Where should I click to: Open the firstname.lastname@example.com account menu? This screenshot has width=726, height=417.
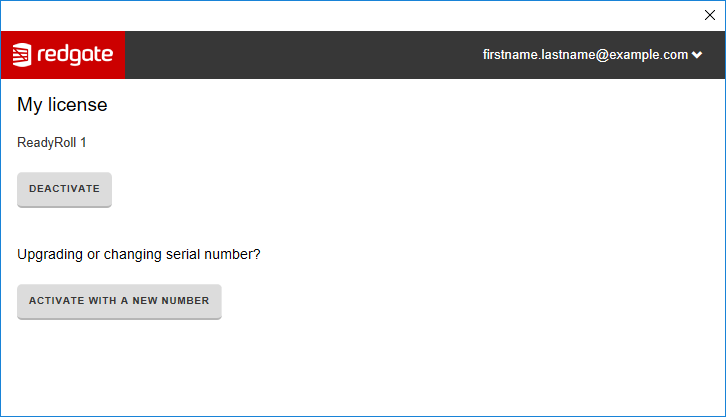585,55
